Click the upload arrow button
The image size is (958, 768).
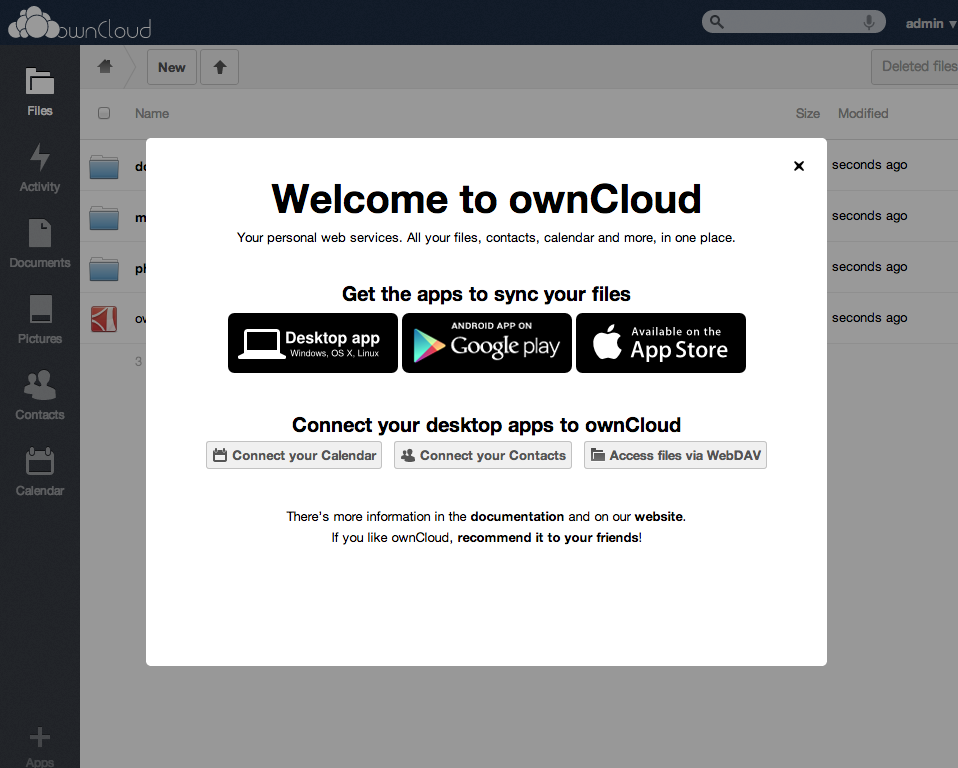click(220, 67)
